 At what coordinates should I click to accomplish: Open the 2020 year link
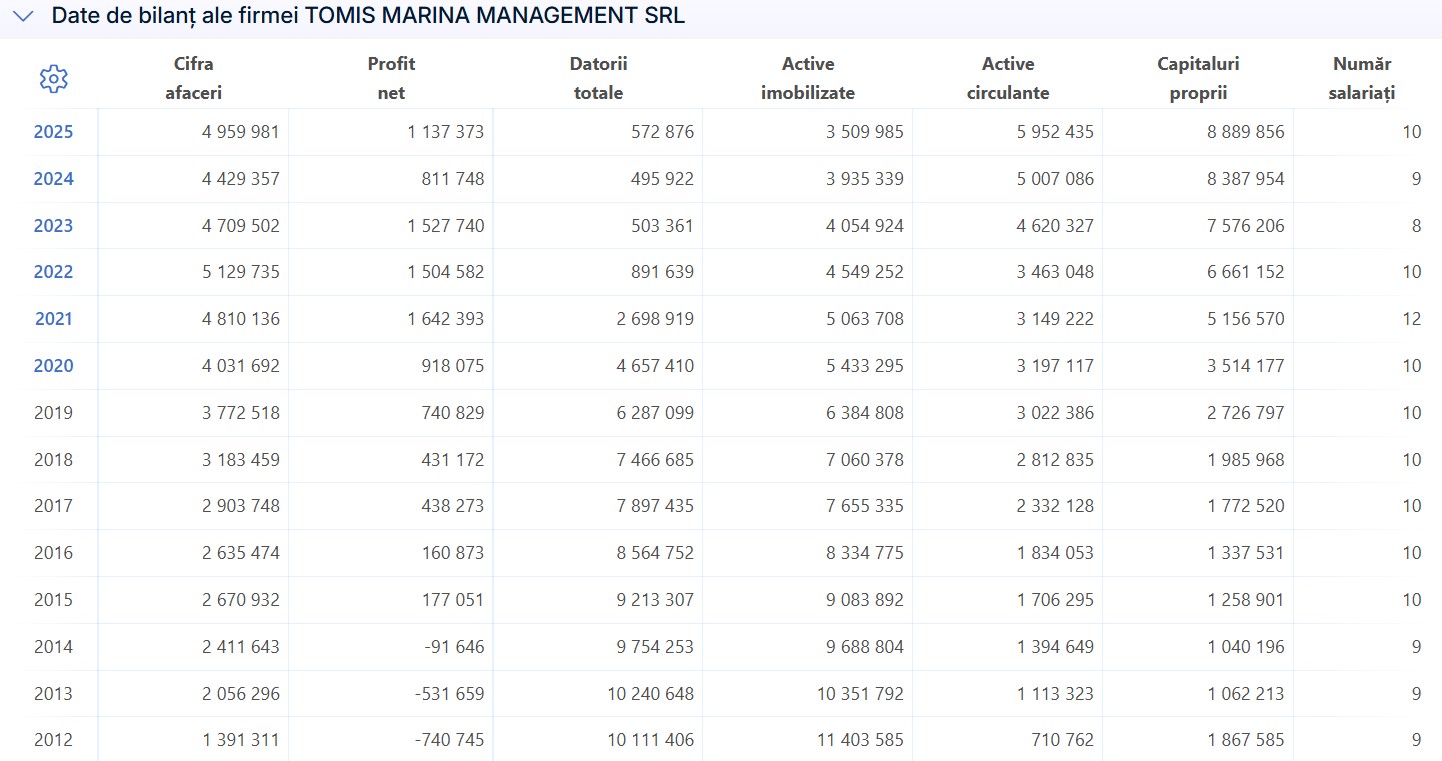[x=53, y=366]
